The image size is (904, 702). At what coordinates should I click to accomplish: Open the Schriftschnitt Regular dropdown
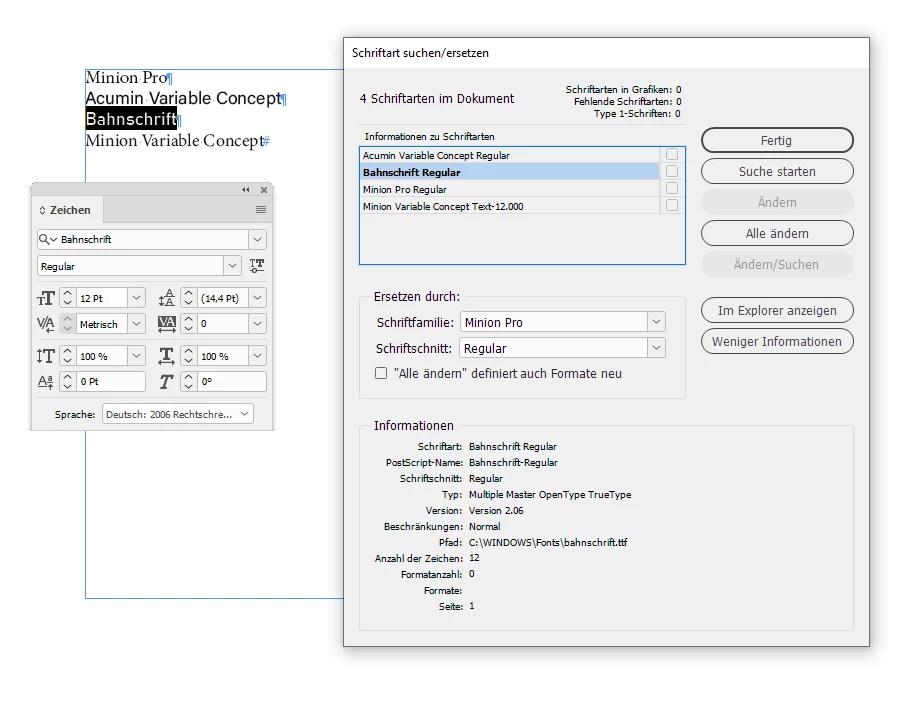pyautogui.click(x=656, y=348)
